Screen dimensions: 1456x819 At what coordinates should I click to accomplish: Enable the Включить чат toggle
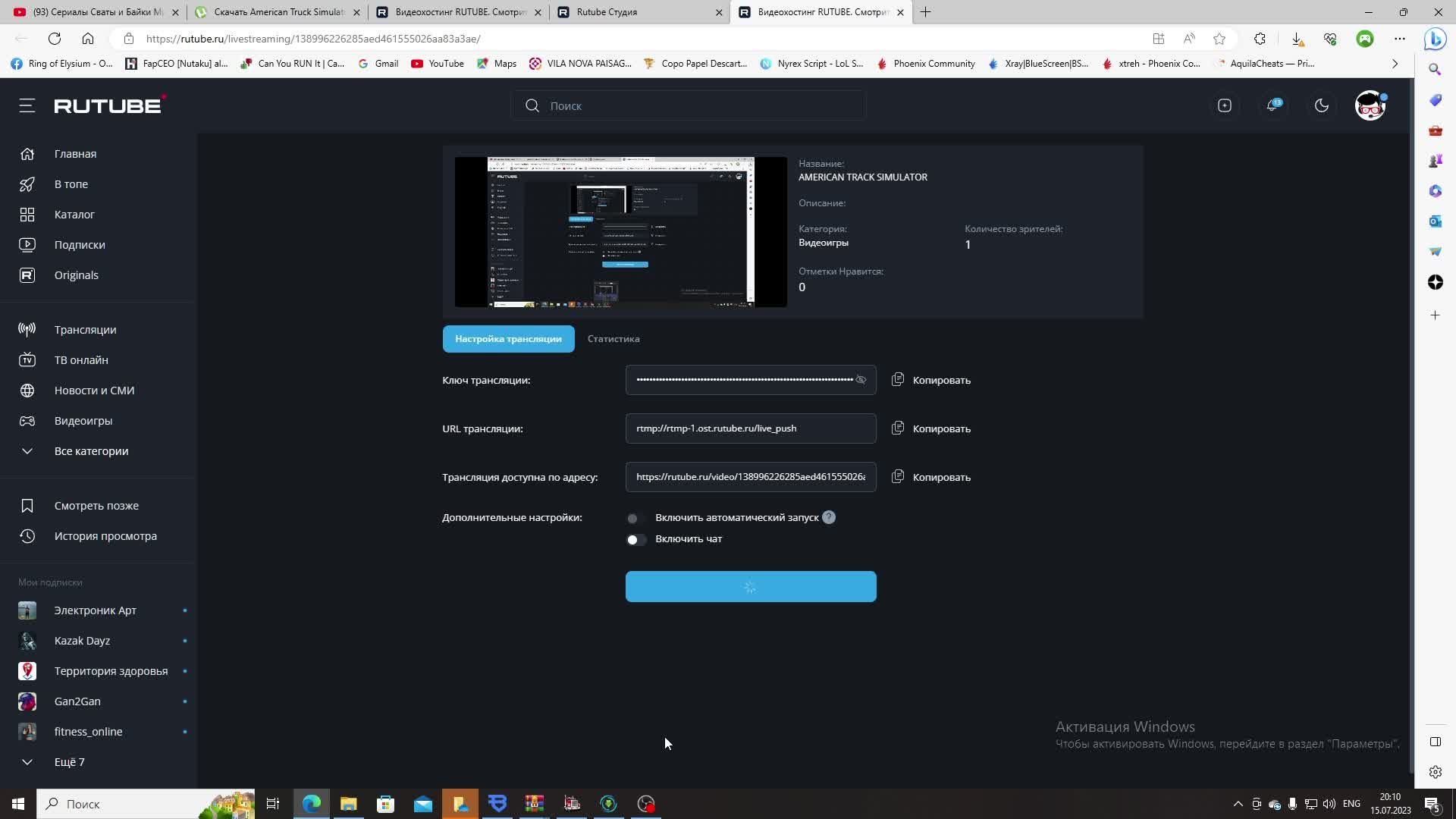636,539
